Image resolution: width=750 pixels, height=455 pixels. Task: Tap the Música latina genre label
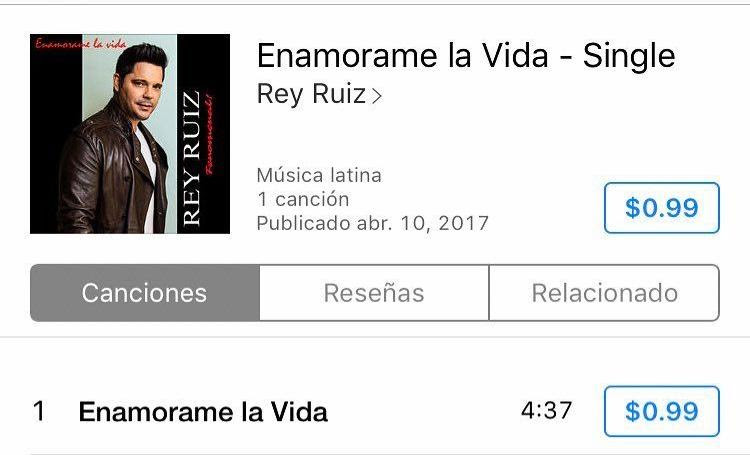point(319,176)
